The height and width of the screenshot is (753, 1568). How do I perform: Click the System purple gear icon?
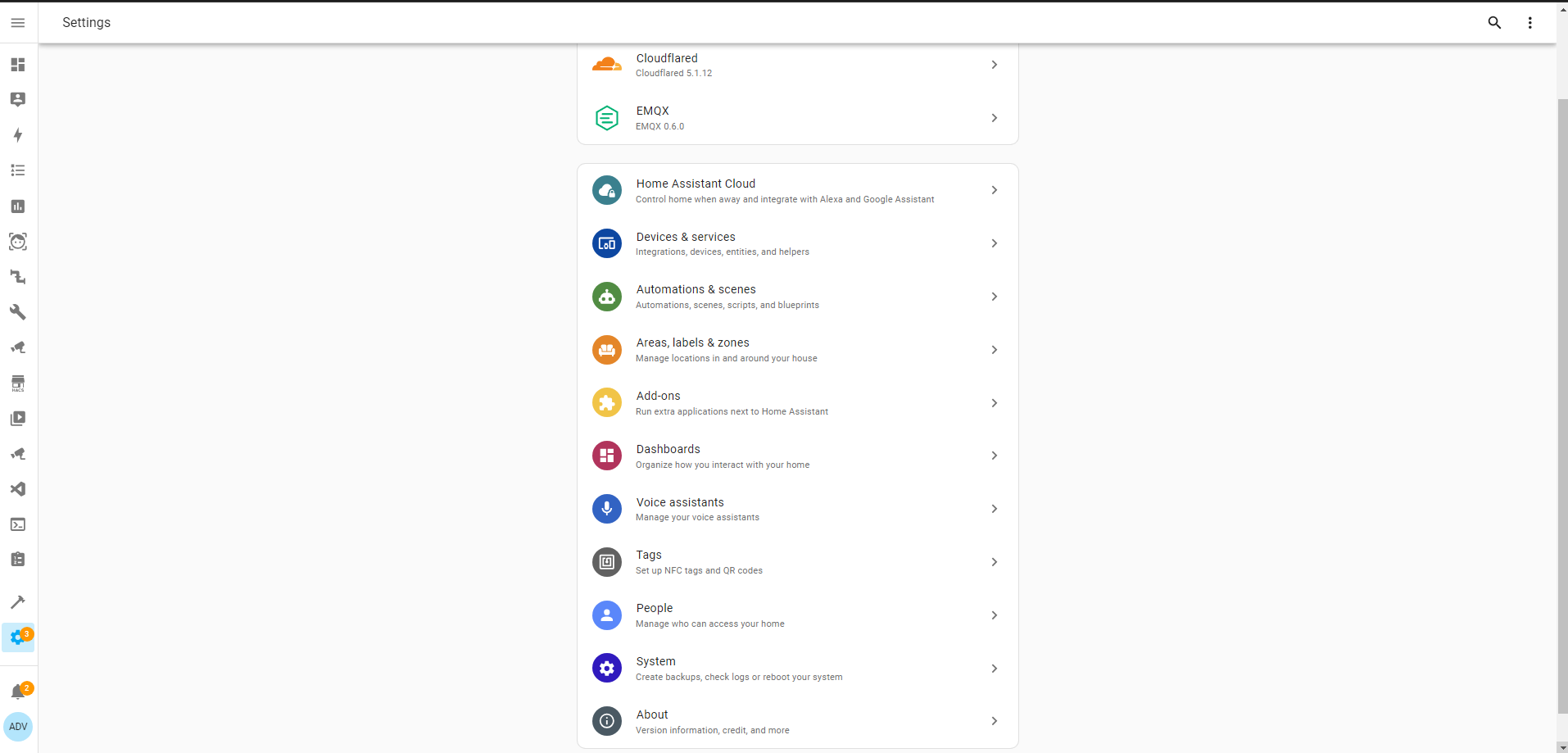pos(607,669)
